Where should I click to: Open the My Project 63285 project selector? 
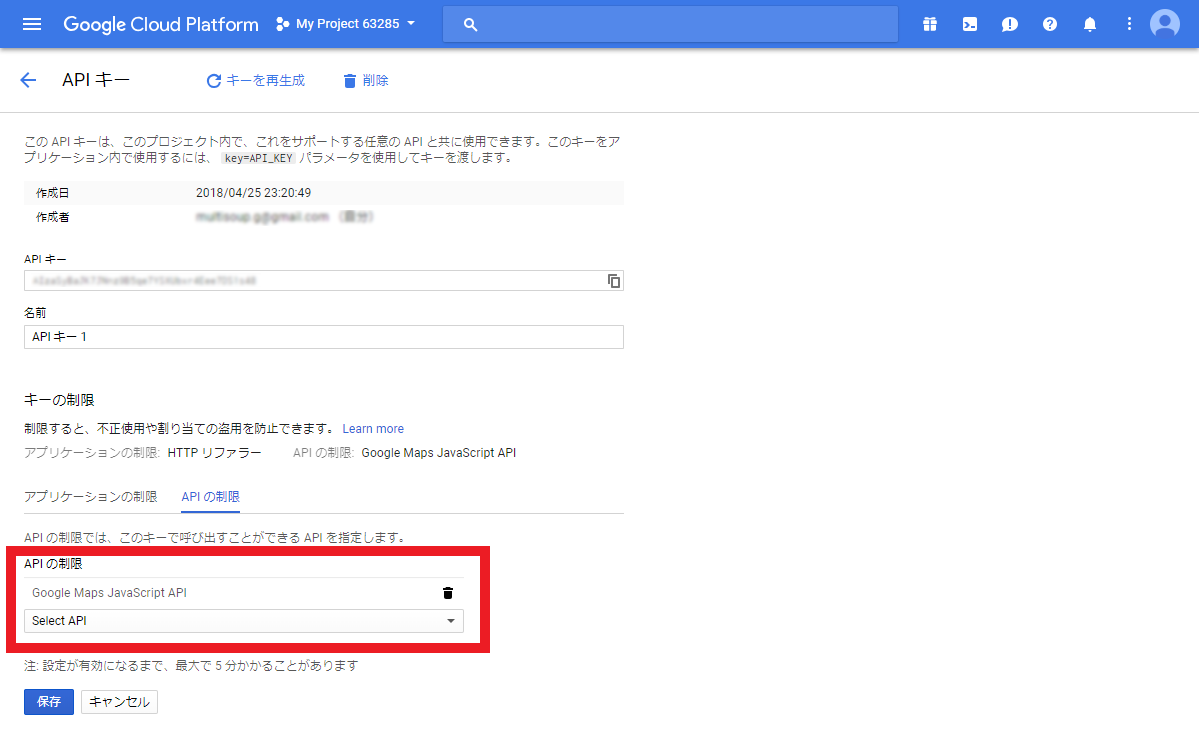[345, 23]
